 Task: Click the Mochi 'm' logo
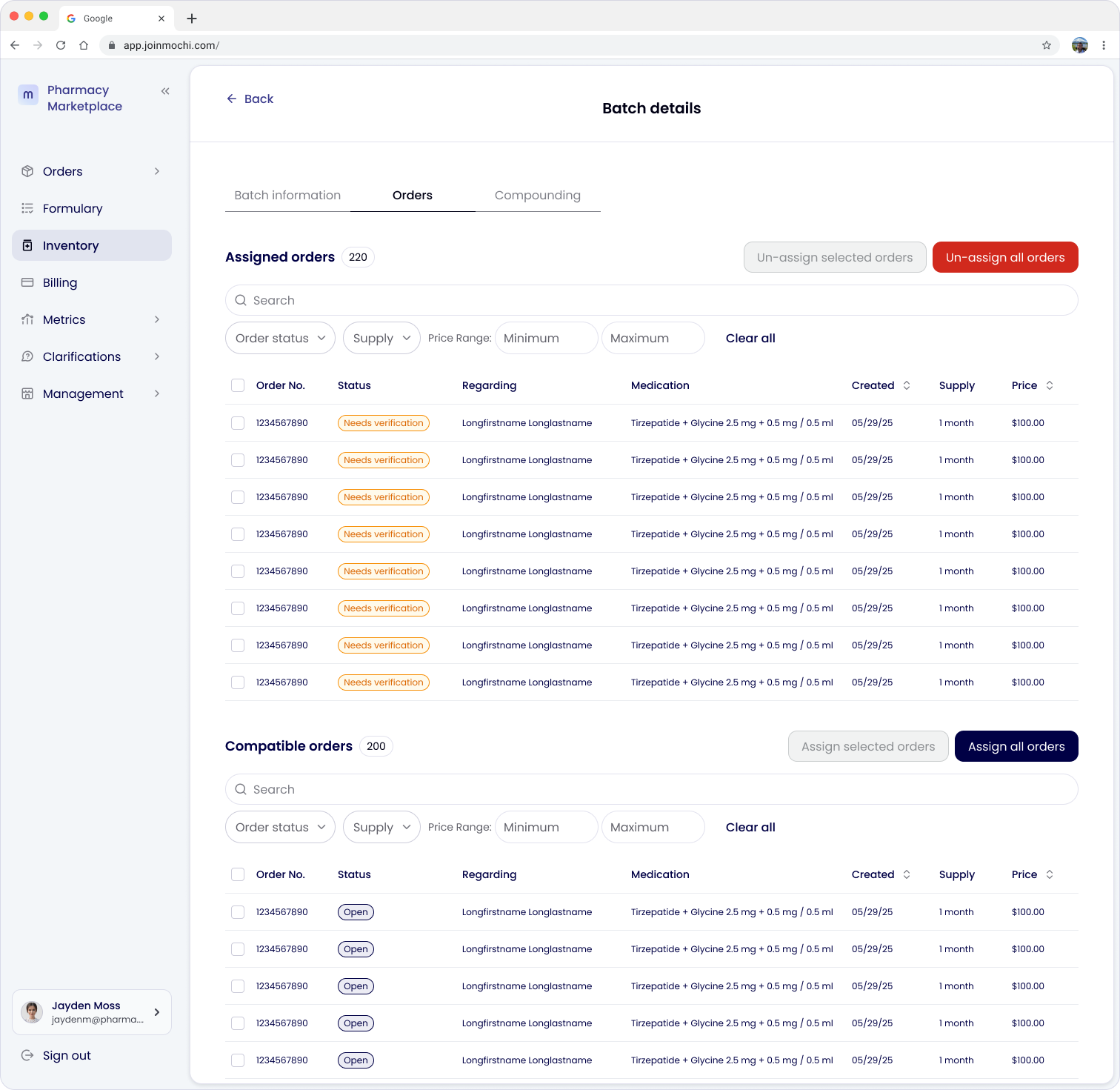pos(28,94)
